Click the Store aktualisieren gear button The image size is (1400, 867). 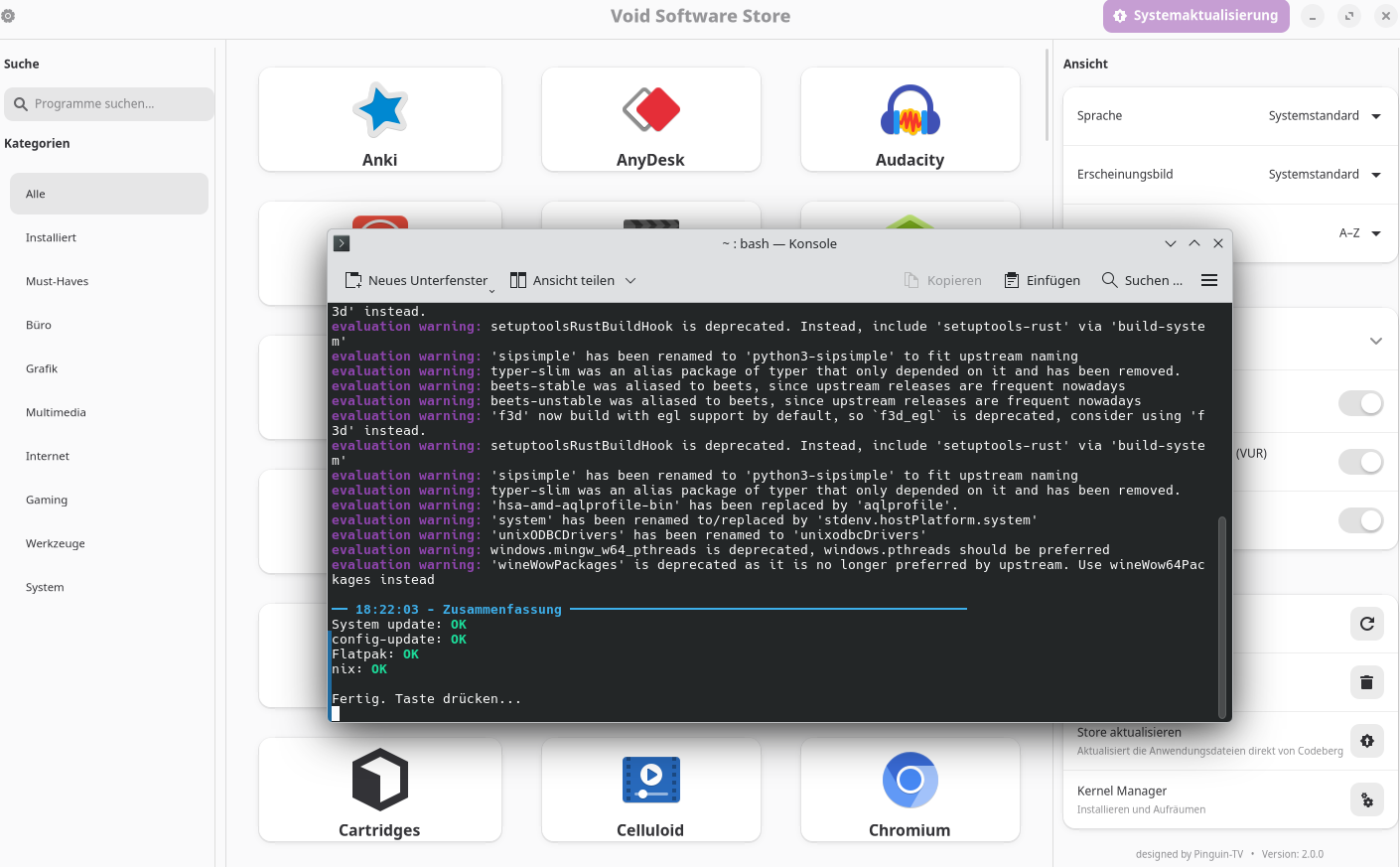[x=1367, y=741]
